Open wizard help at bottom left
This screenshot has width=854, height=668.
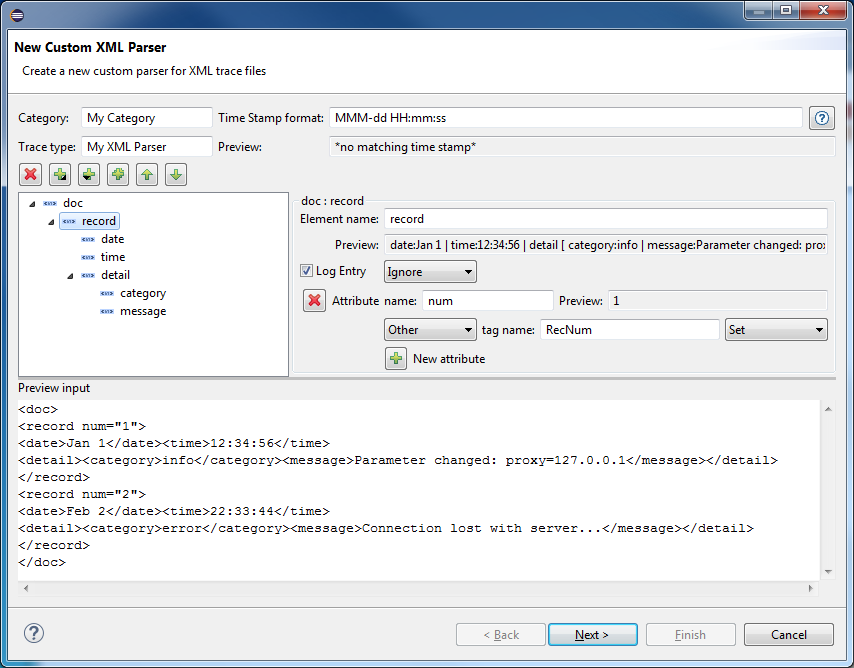[34, 634]
